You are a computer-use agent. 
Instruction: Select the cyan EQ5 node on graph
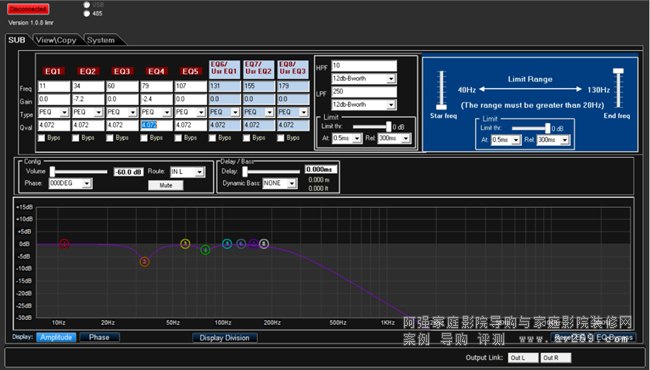[227, 244]
